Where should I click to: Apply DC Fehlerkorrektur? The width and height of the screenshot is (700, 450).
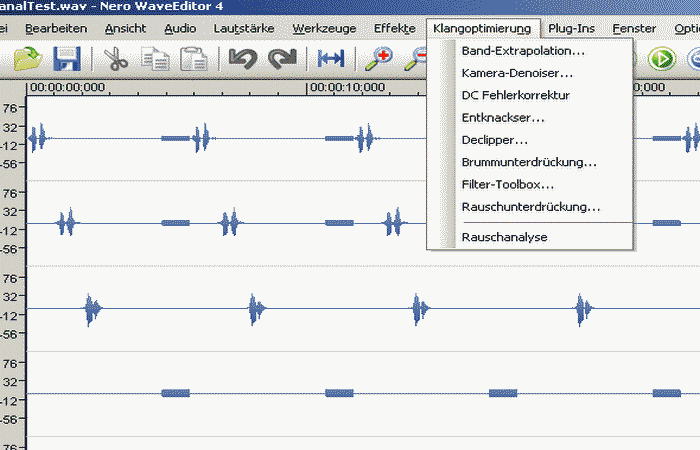click(x=515, y=95)
